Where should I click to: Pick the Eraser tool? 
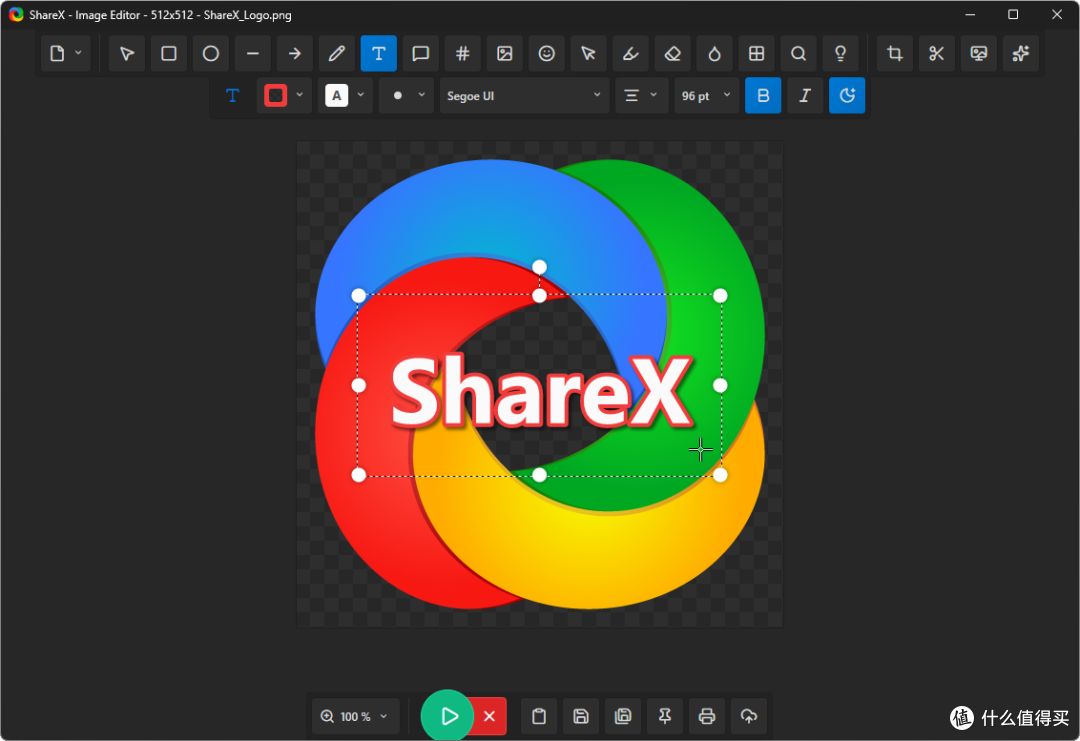(673, 54)
